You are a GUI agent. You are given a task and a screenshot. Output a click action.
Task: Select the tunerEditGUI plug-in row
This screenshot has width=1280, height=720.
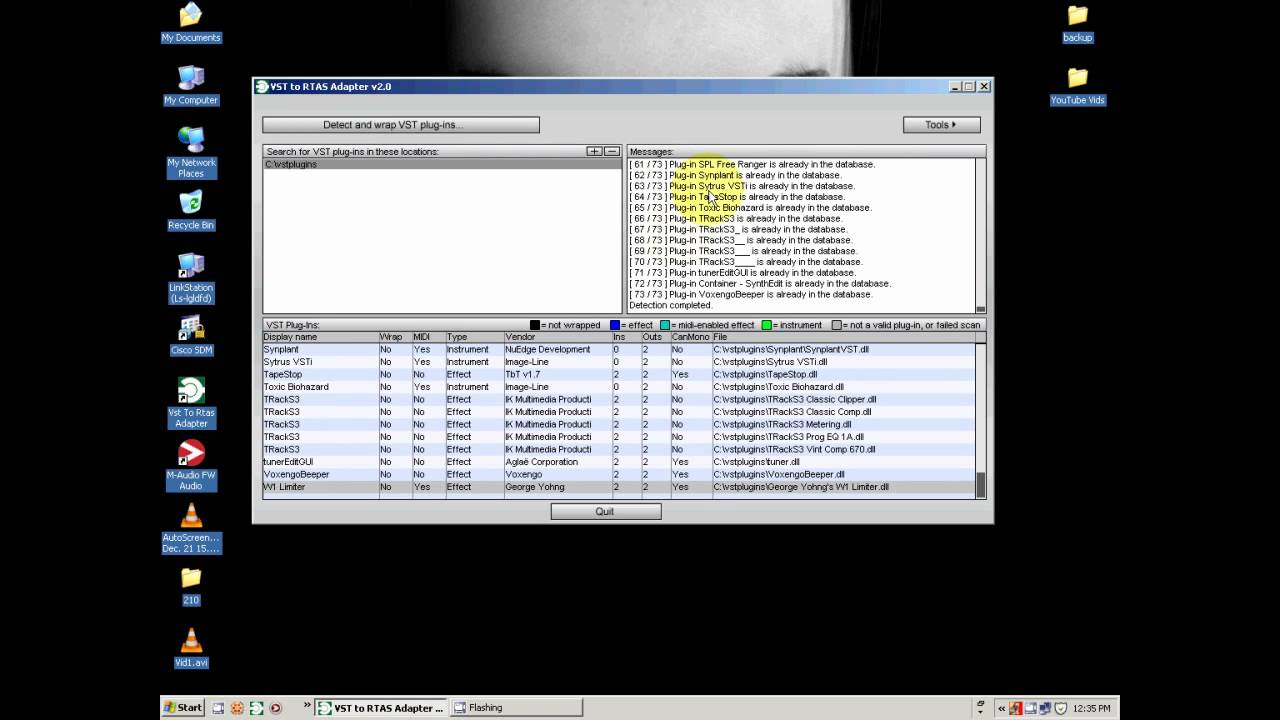click(619, 462)
